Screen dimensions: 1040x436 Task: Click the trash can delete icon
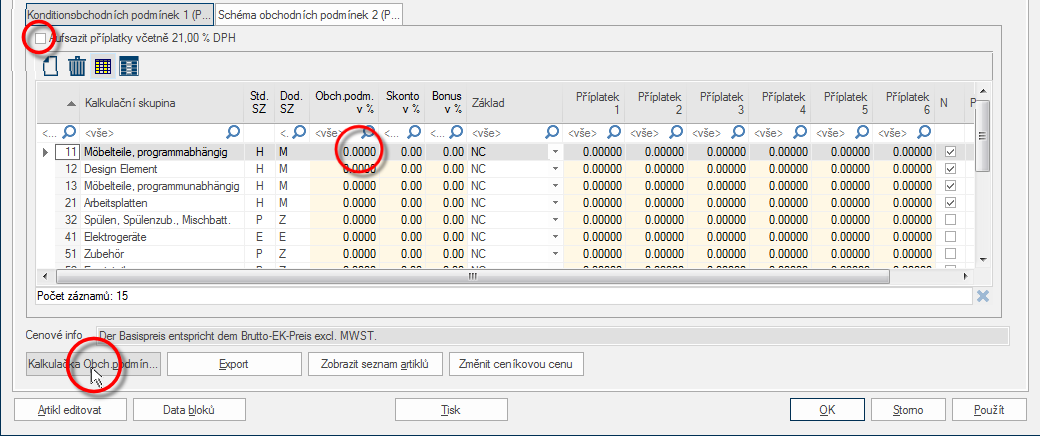[77, 66]
